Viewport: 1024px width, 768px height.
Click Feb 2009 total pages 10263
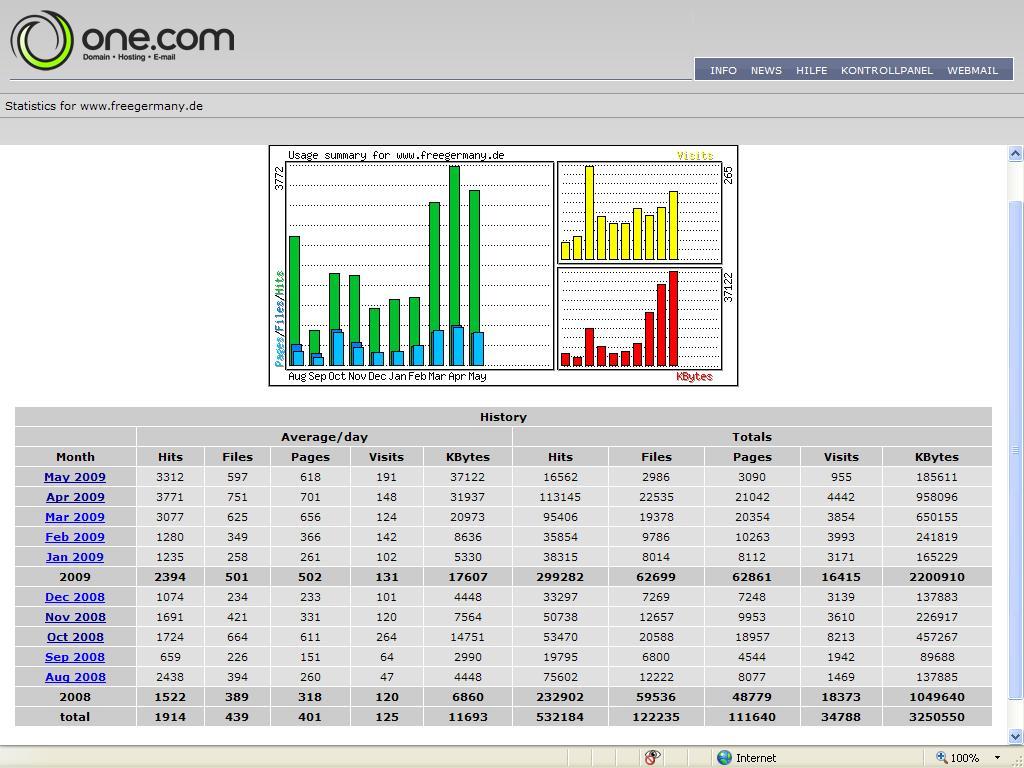752,537
